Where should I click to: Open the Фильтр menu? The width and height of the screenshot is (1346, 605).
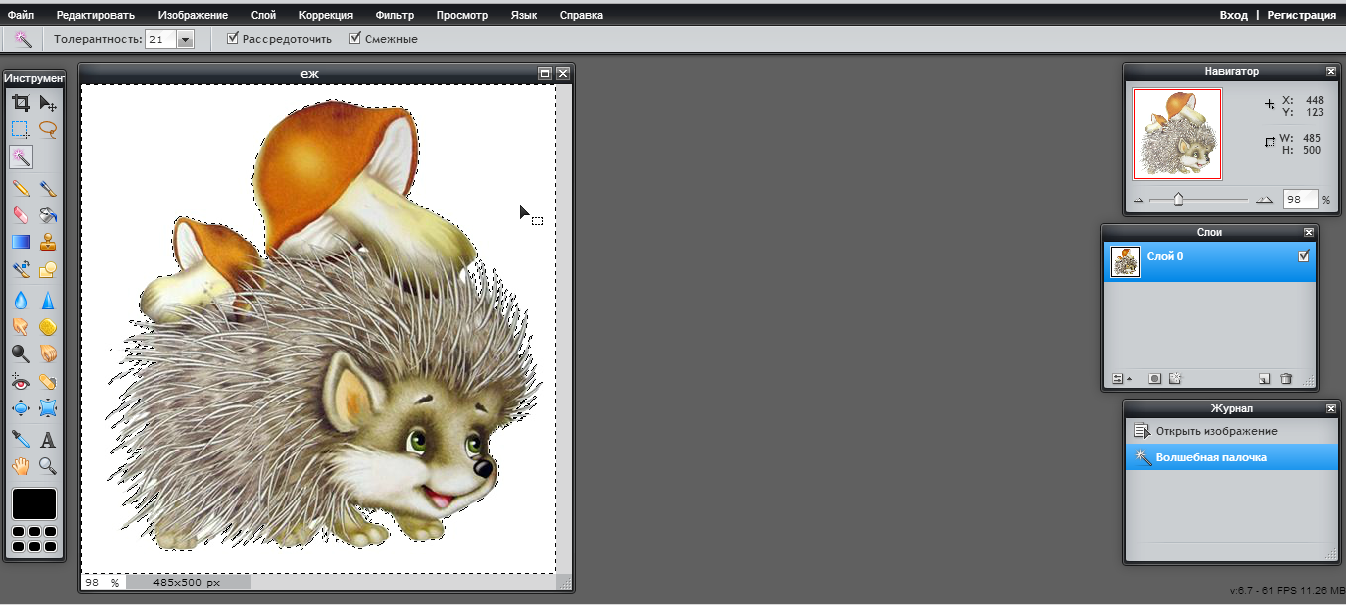(395, 15)
